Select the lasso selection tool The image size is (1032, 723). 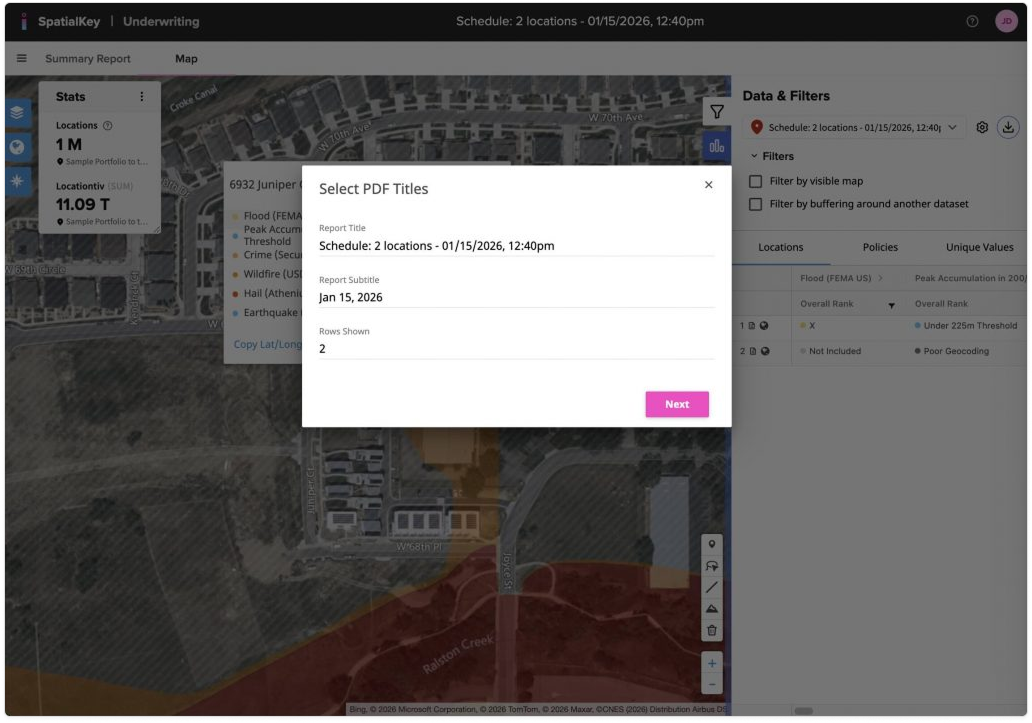point(712,566)
